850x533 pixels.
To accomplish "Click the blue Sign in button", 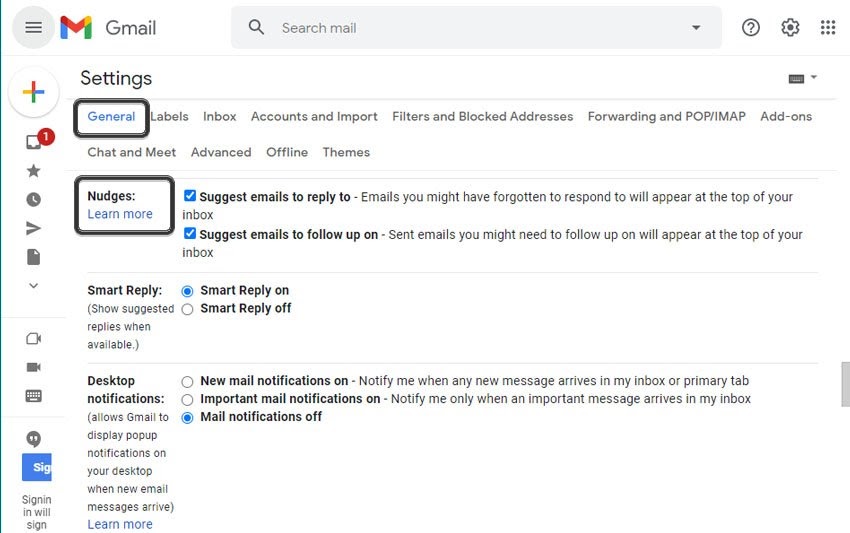I will tap(37, 467).
